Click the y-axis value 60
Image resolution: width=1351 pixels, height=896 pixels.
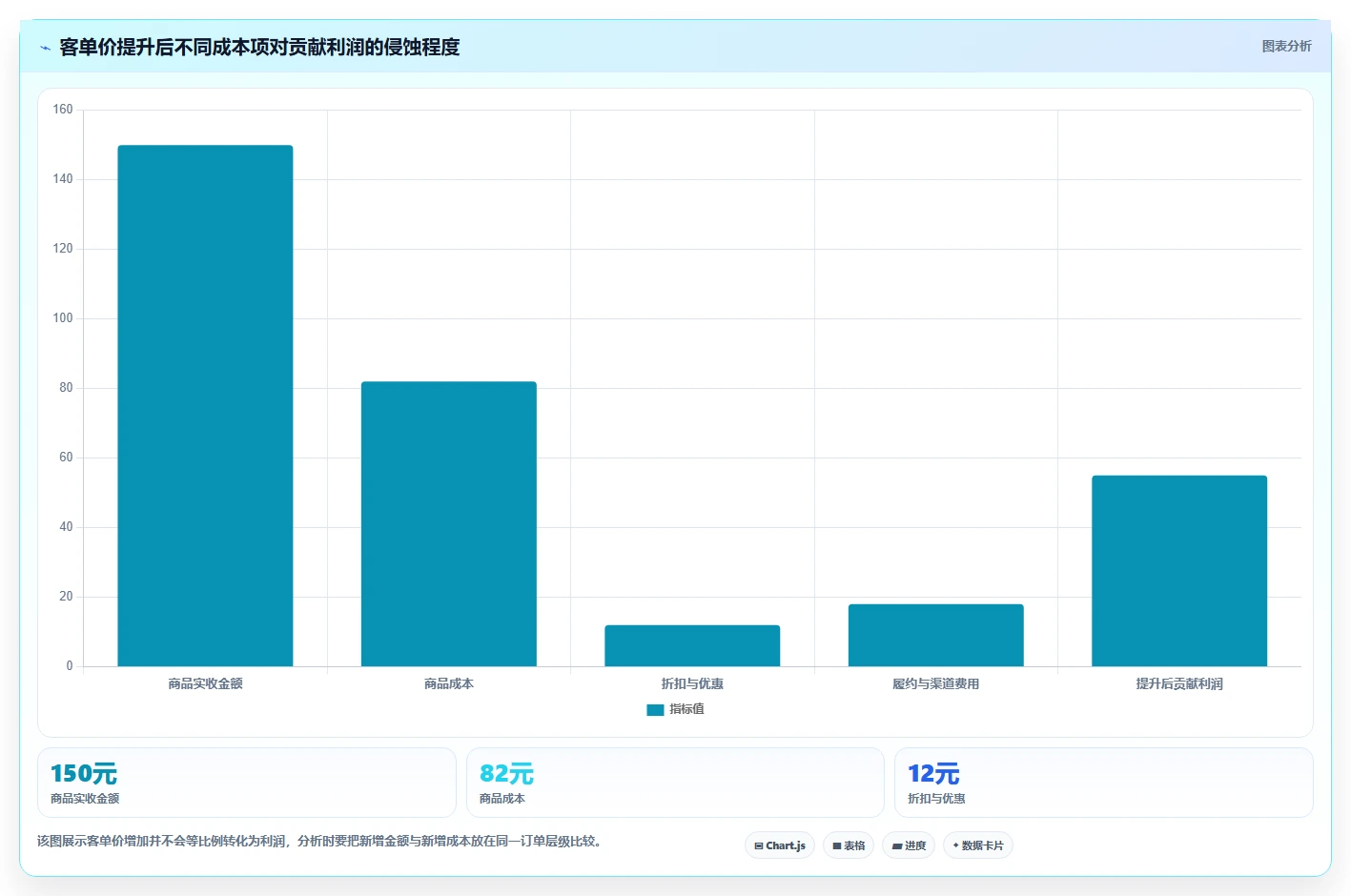coord(66,458)
